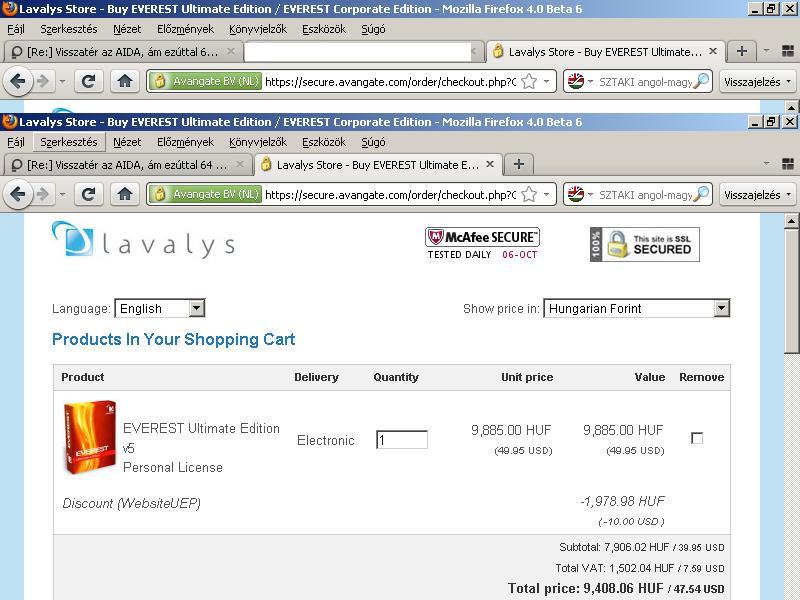This screenshot has width=800, height=600.
Task: Go Home in front Firefox window
Action: tap(124, 194)
